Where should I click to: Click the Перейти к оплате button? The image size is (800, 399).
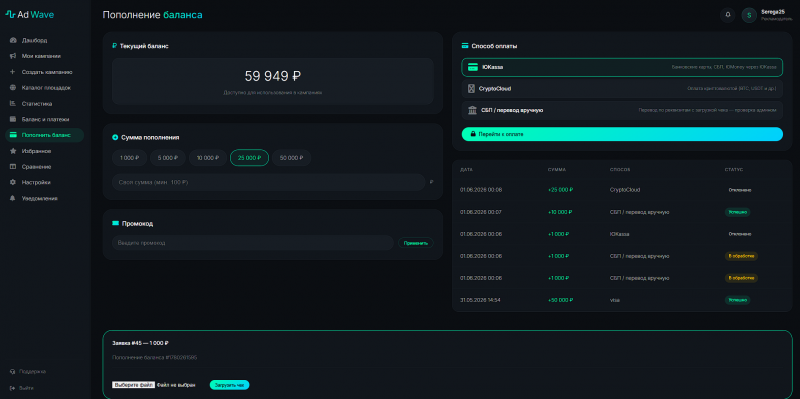point(622,134)
